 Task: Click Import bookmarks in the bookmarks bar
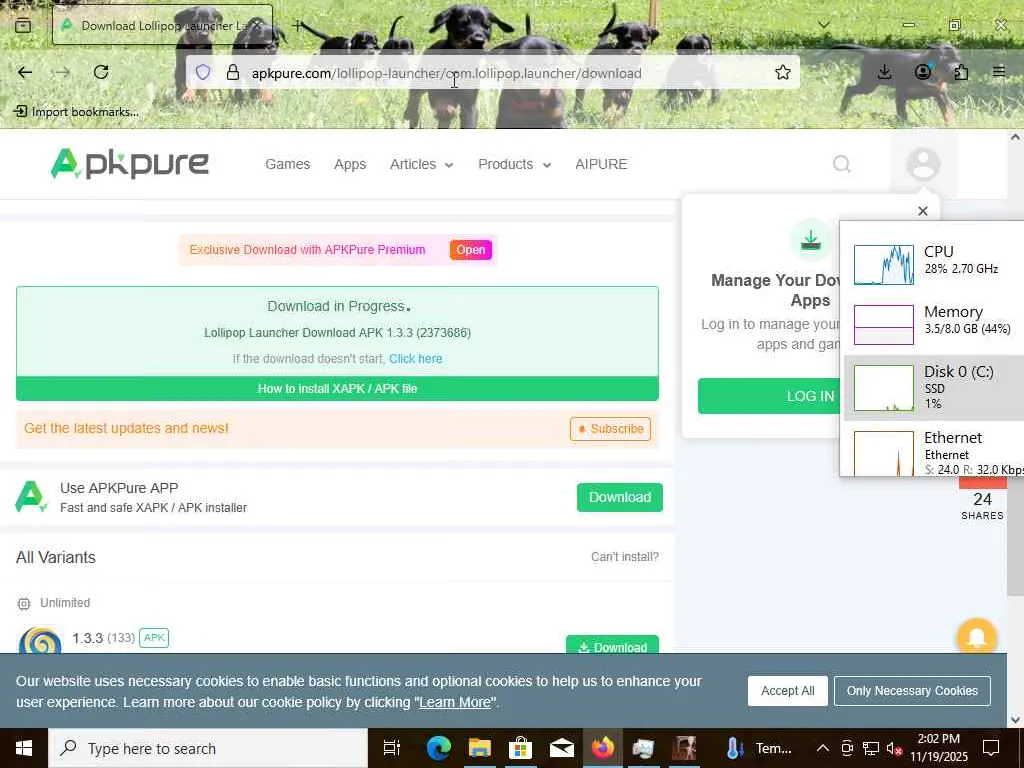click(77, 112)
